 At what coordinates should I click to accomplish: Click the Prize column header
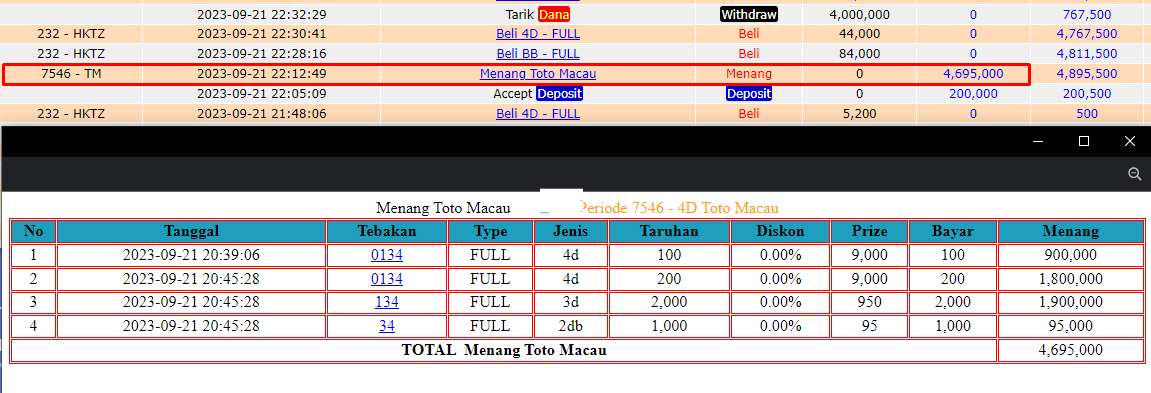point(869,231)
